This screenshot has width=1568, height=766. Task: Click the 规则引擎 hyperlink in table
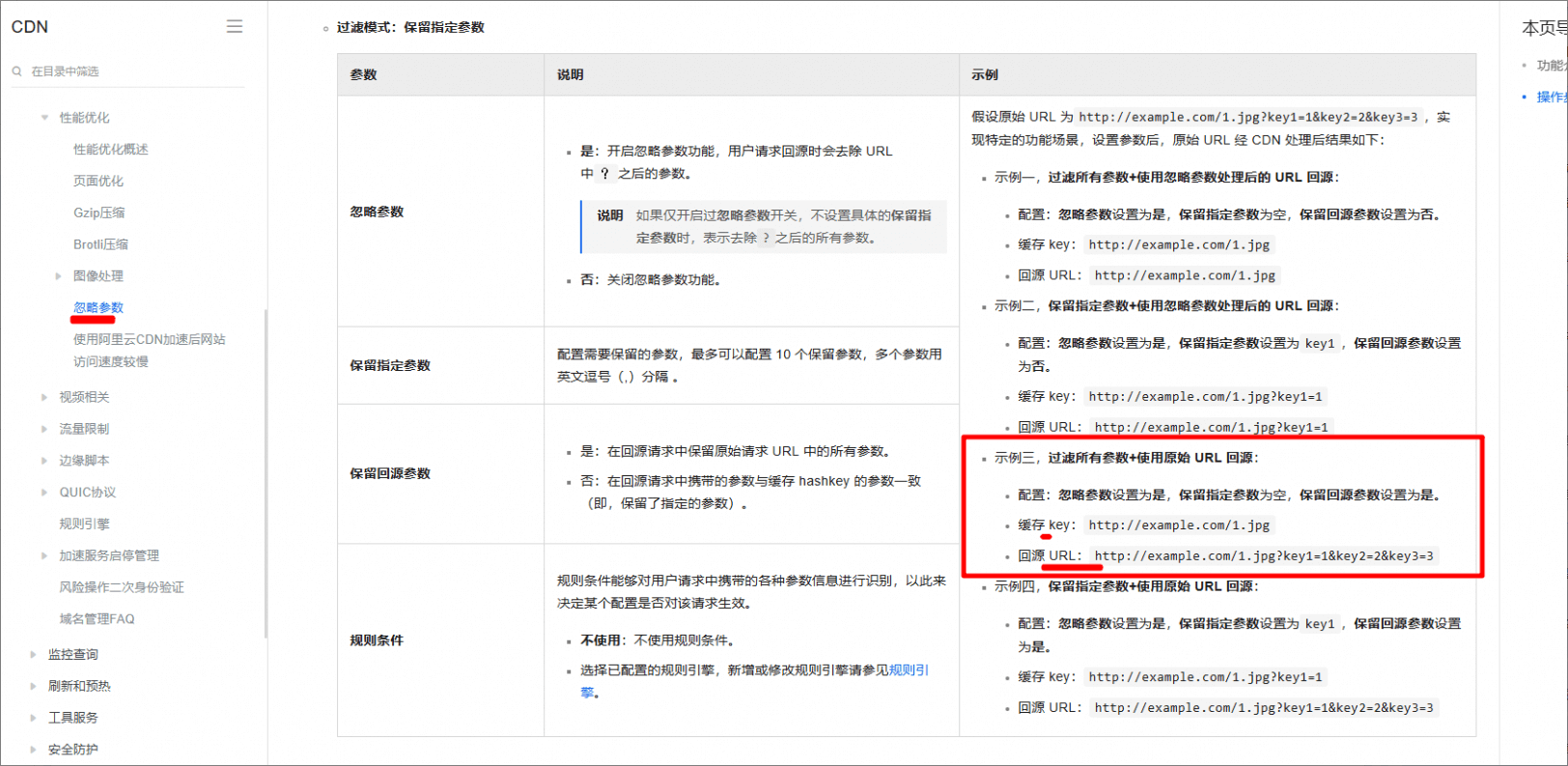click(x=909, y=670)
